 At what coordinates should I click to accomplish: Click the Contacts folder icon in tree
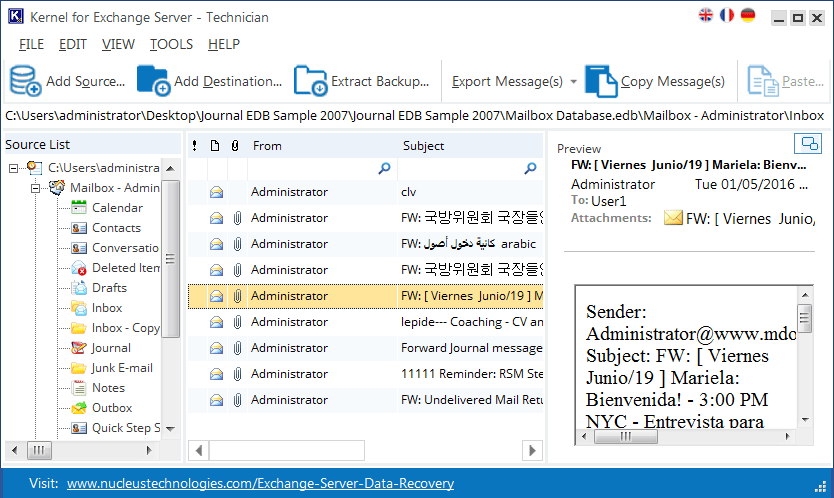79,228
